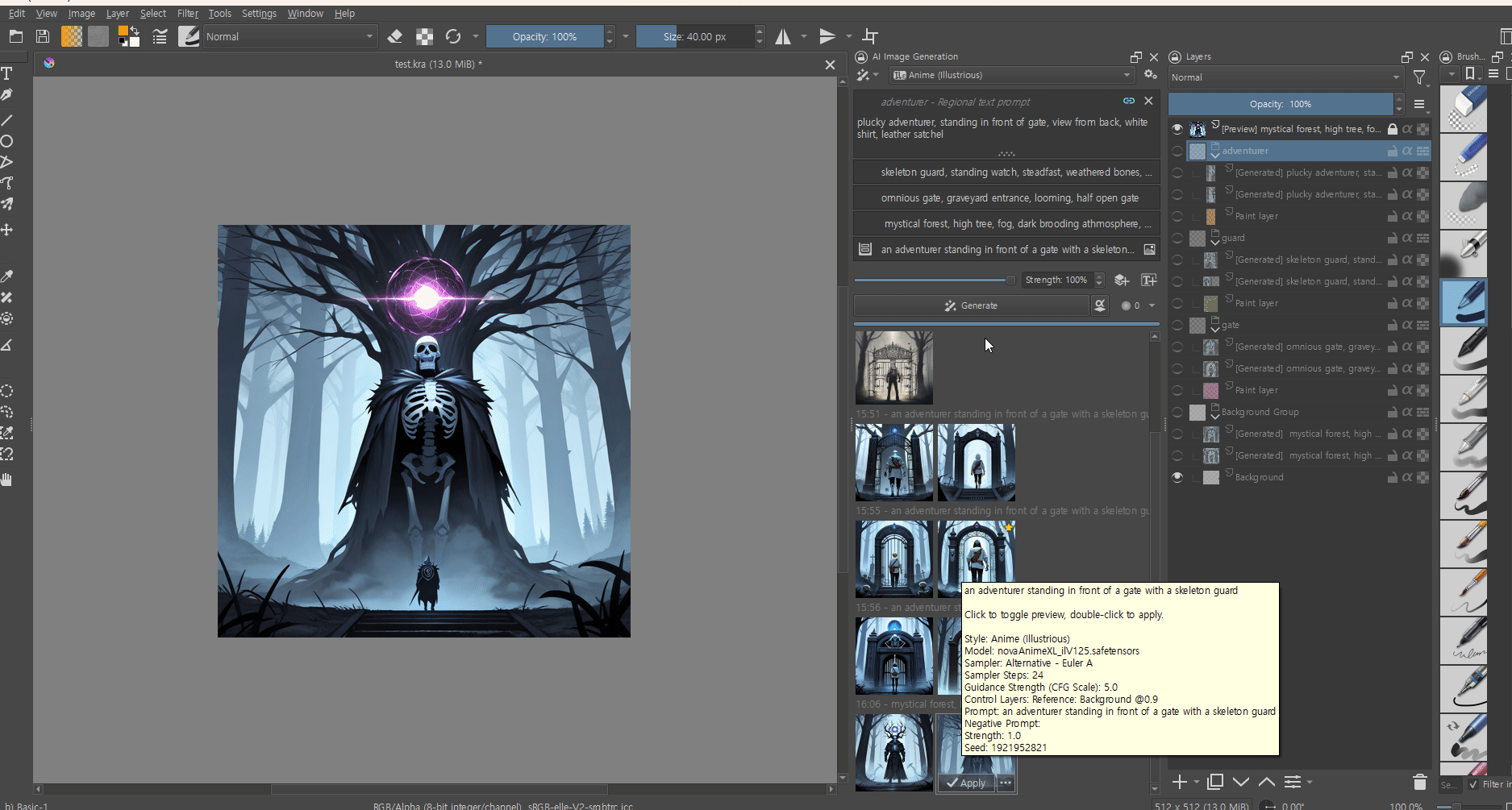Open the Settings menu
1512x810 pixels.
pos(259,14)
